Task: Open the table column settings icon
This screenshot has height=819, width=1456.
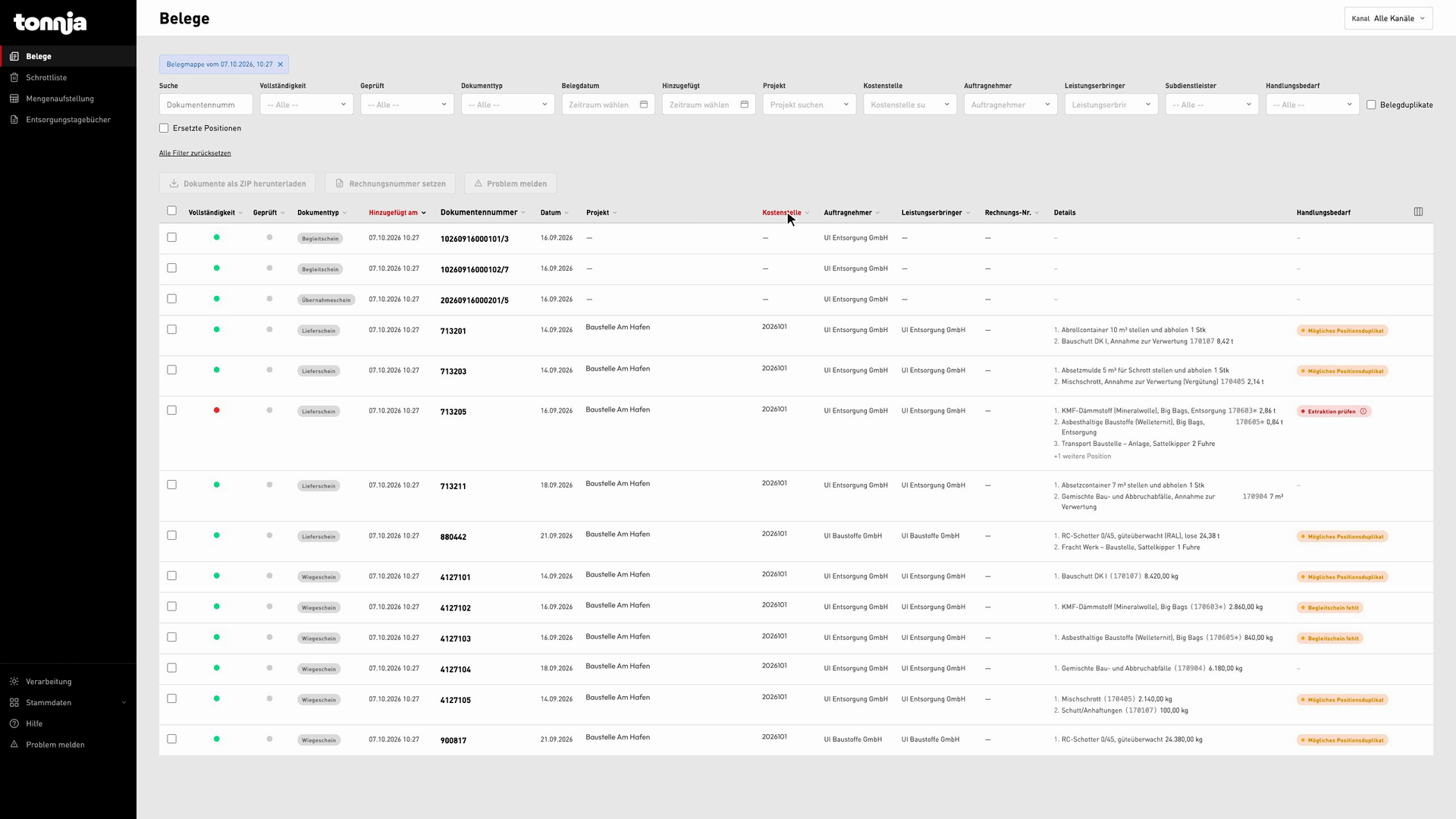Action: pos(1419,212)
